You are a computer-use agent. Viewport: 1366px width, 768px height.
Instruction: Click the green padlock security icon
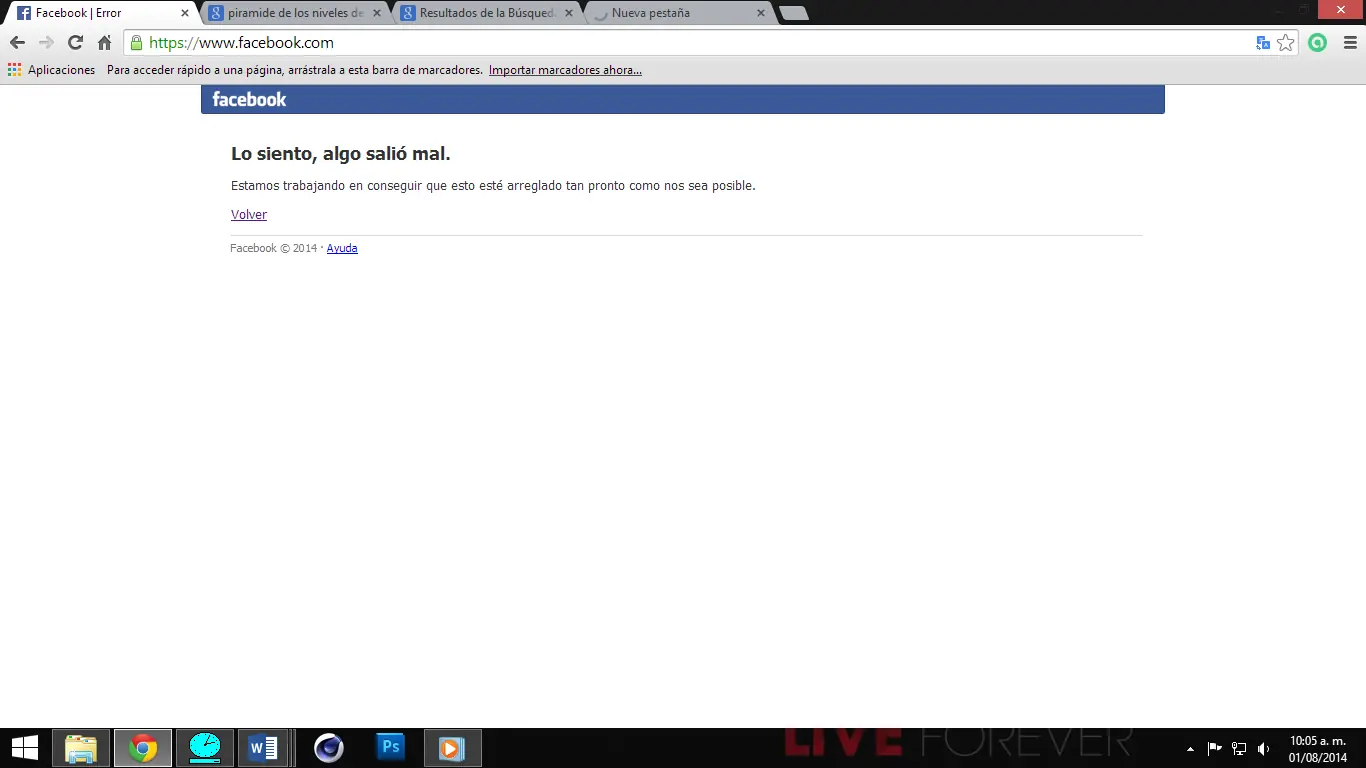pos(137,43)
